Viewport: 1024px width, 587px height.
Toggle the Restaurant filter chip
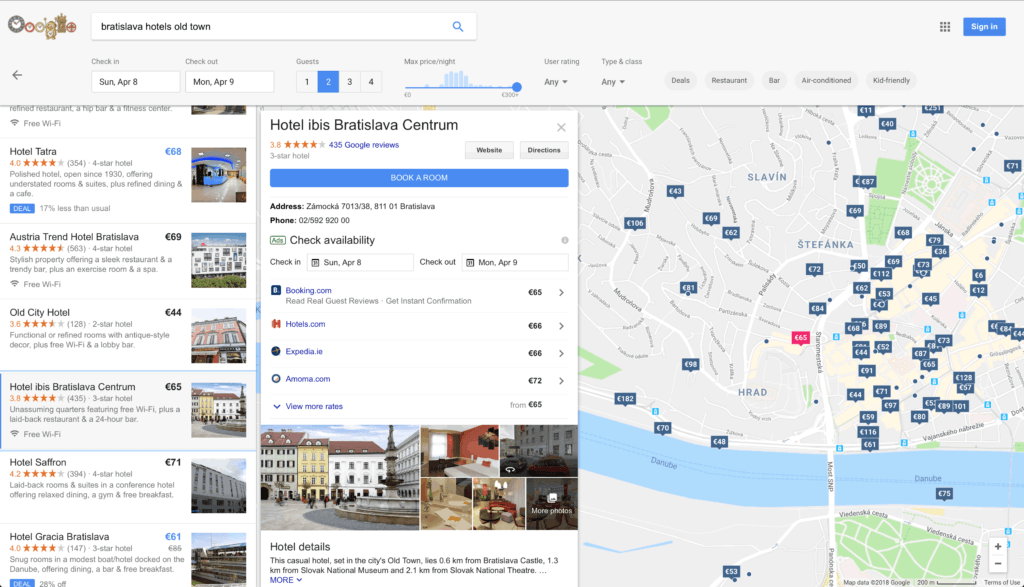tap(729, 80)
